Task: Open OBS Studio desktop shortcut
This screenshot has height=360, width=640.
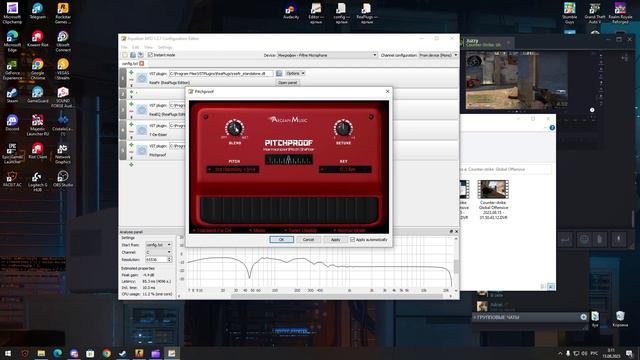Action: coord(63,179)
